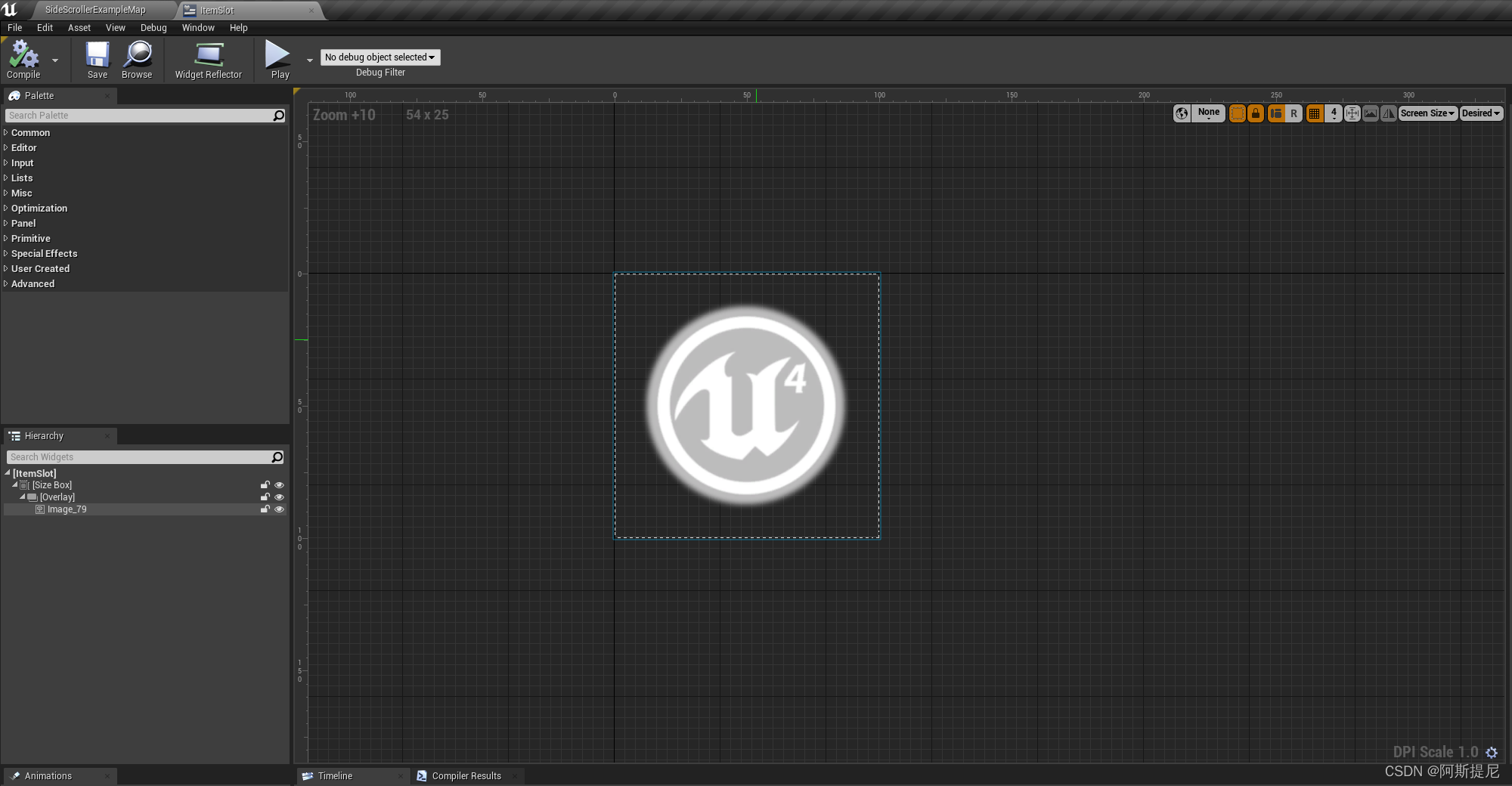Focus the Search Widgets field
Screen dimensions: 1512x786
(139, 457)
